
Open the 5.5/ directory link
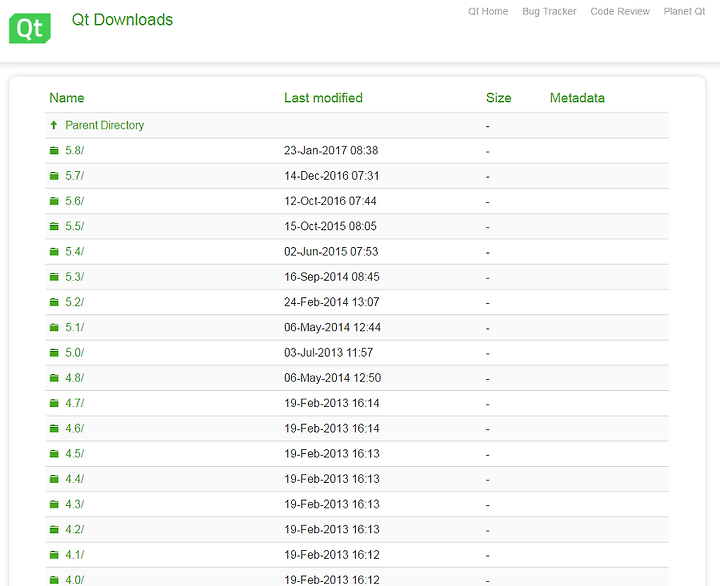(x=74, y=226)
